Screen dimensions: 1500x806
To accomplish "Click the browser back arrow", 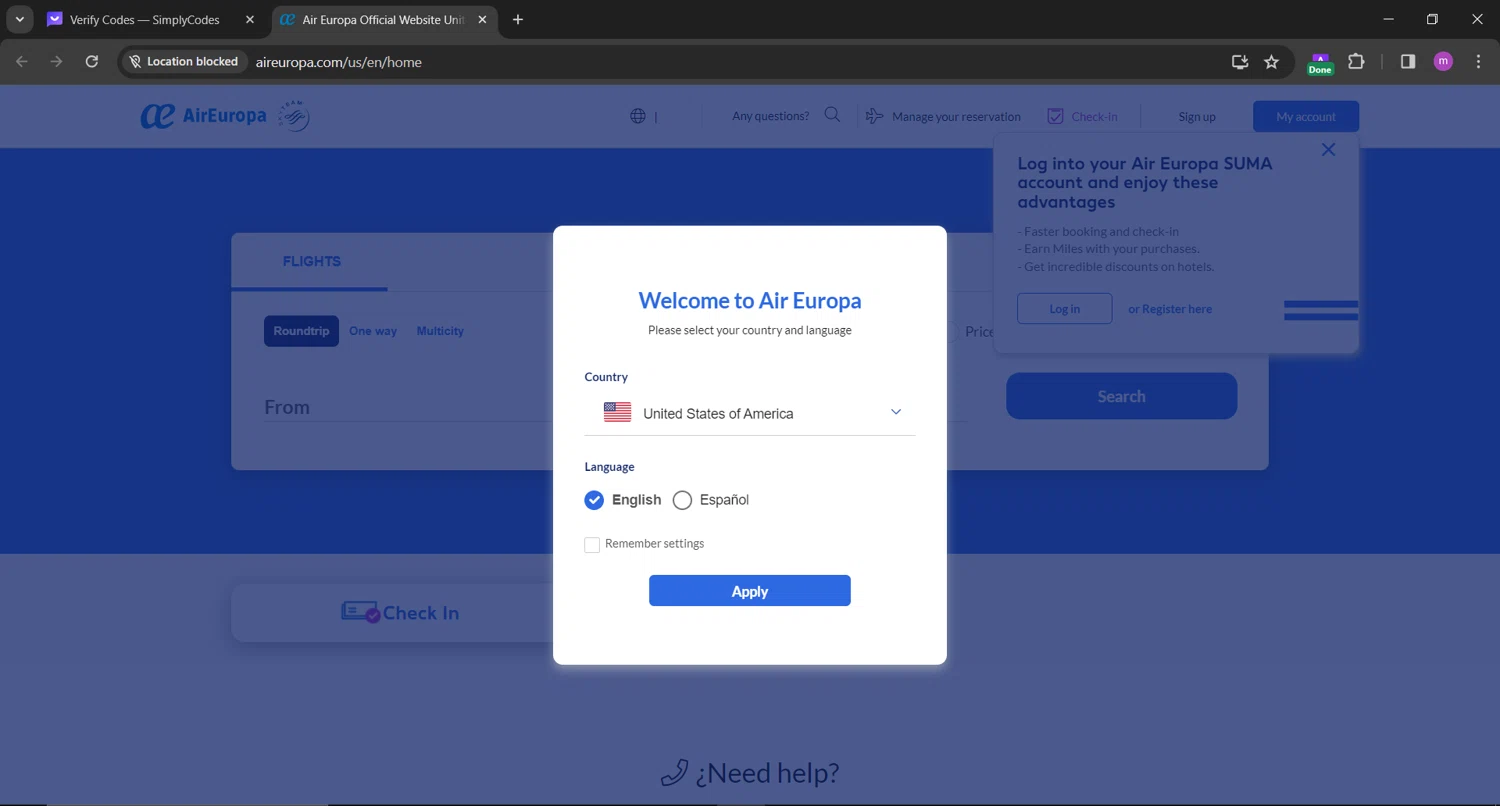I will tap(22, 62).
